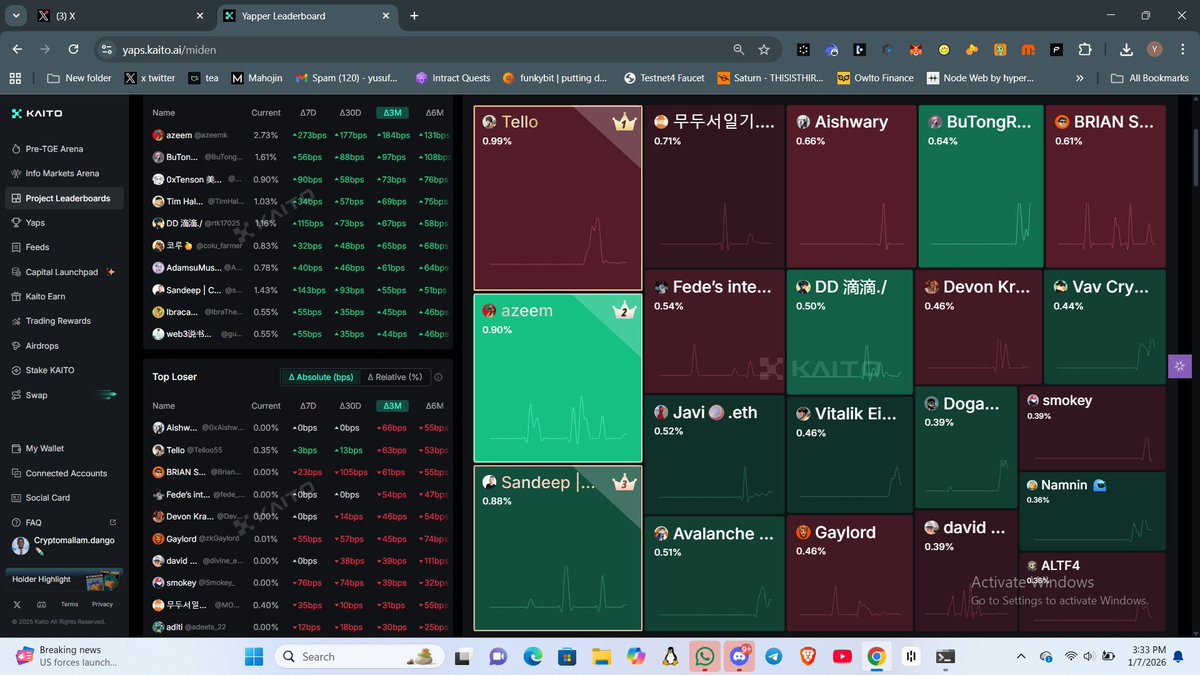This screenshot has height=675, width=1200.
Task: Open the Tello treemap tile
Action: coord(557,198)
